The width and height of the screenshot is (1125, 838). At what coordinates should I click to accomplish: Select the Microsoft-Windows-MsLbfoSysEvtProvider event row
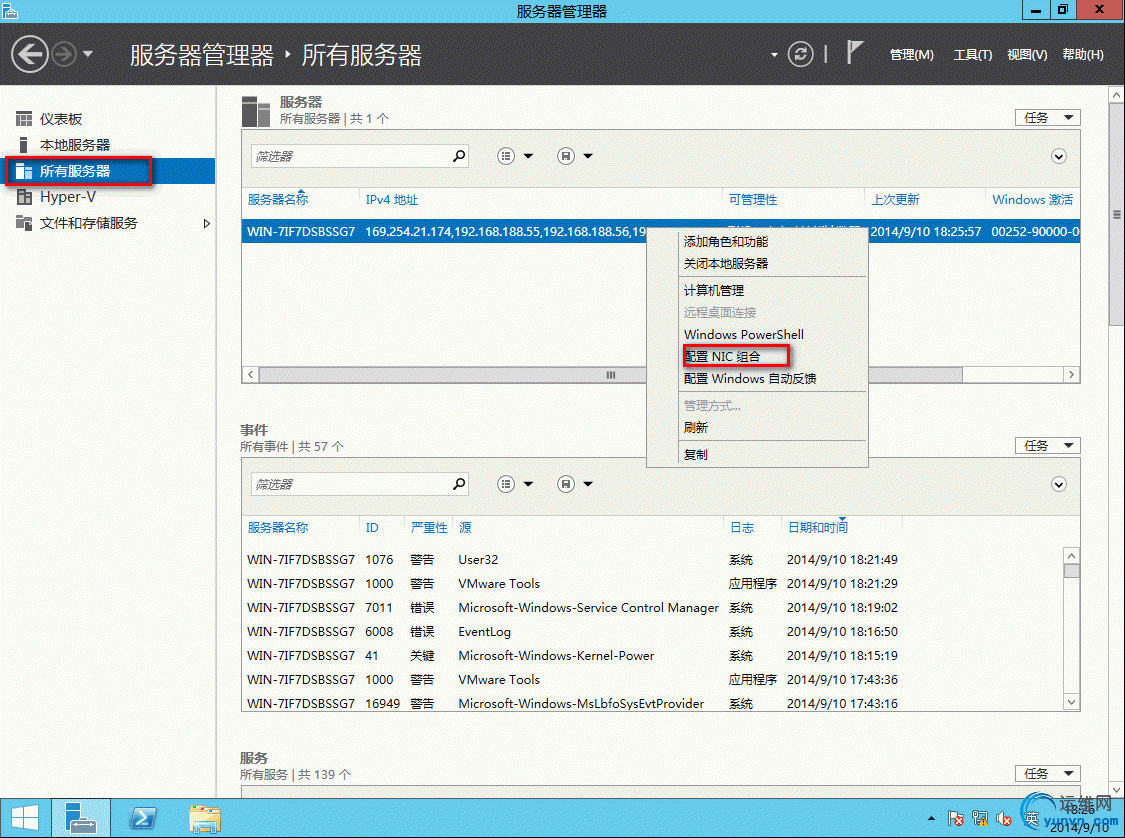(651, 703)
